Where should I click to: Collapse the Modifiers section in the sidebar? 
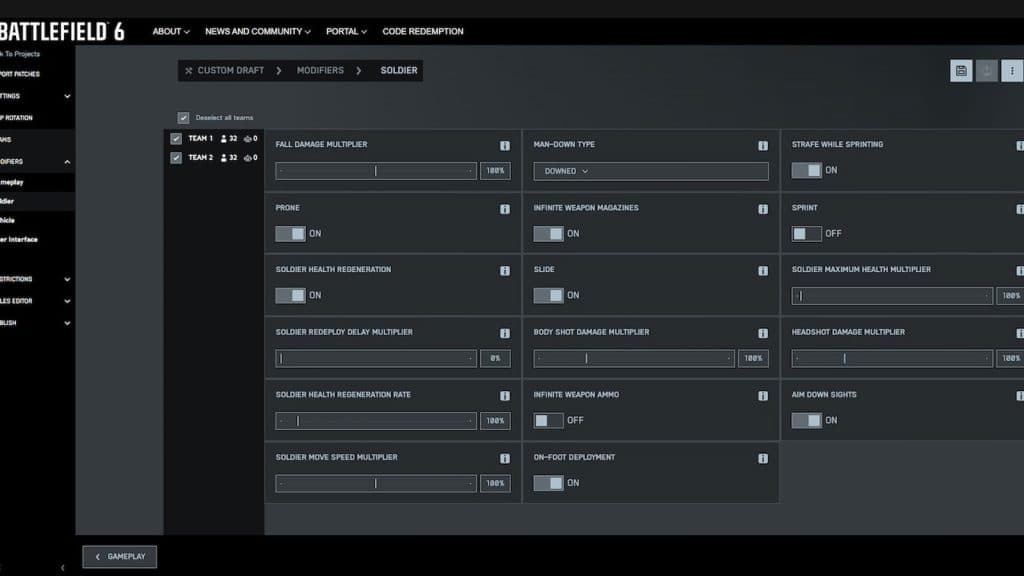[66, 161]
